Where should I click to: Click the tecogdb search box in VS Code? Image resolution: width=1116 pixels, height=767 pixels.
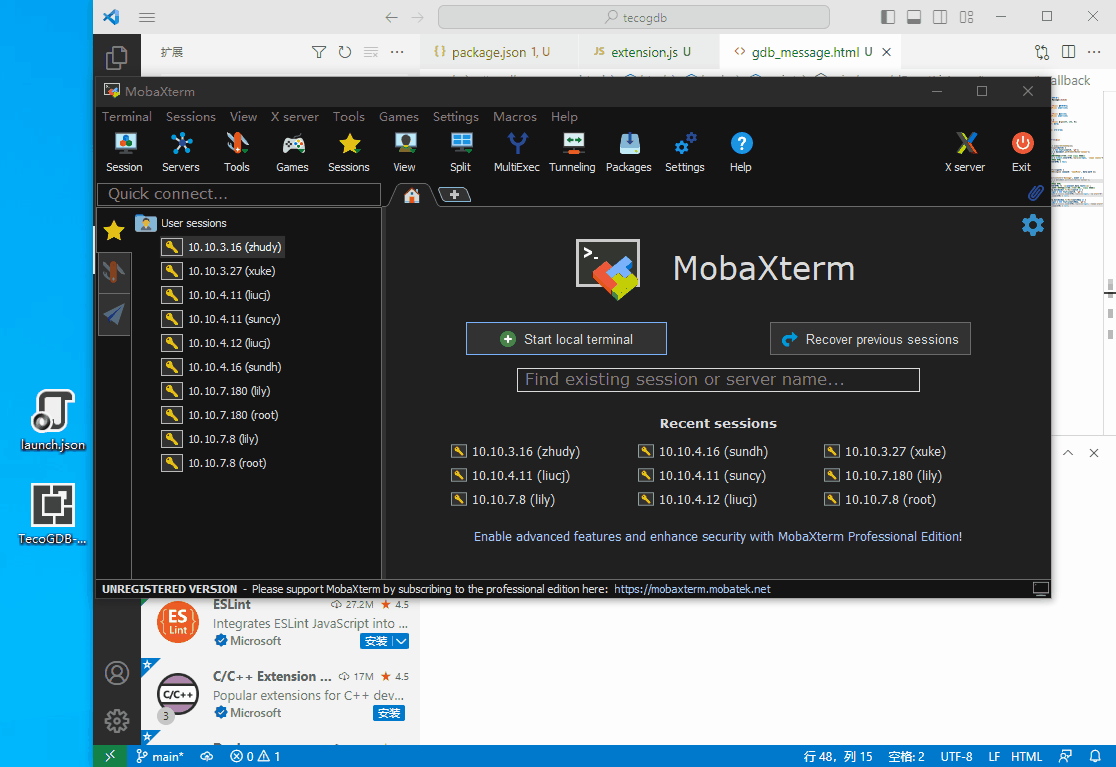[x=634, y=17]
